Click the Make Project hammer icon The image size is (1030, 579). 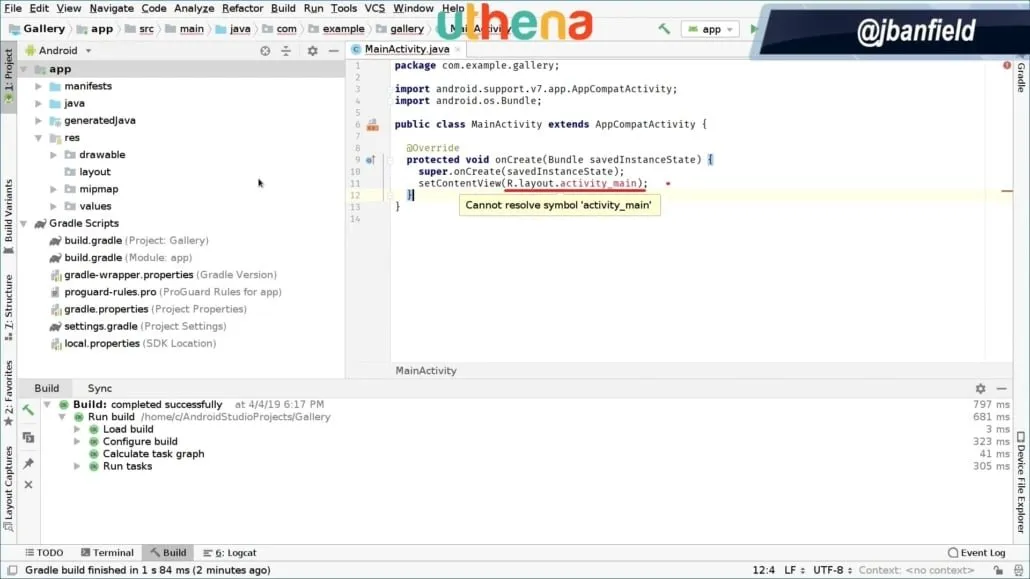[664, 29]
